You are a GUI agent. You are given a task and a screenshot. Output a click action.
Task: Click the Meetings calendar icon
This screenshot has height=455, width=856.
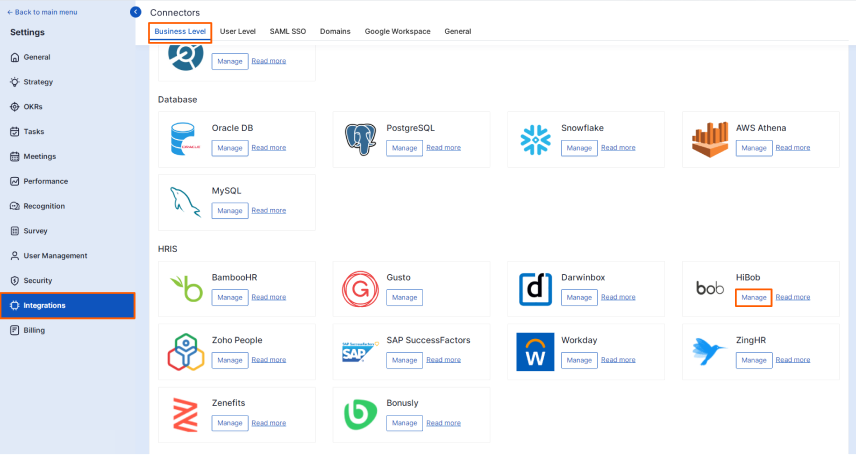[15, 157]
